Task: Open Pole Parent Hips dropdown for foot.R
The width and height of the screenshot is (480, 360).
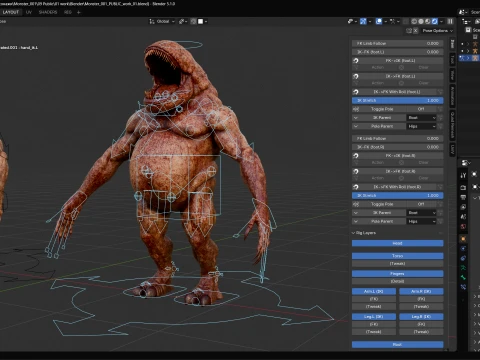Action: 422,221
